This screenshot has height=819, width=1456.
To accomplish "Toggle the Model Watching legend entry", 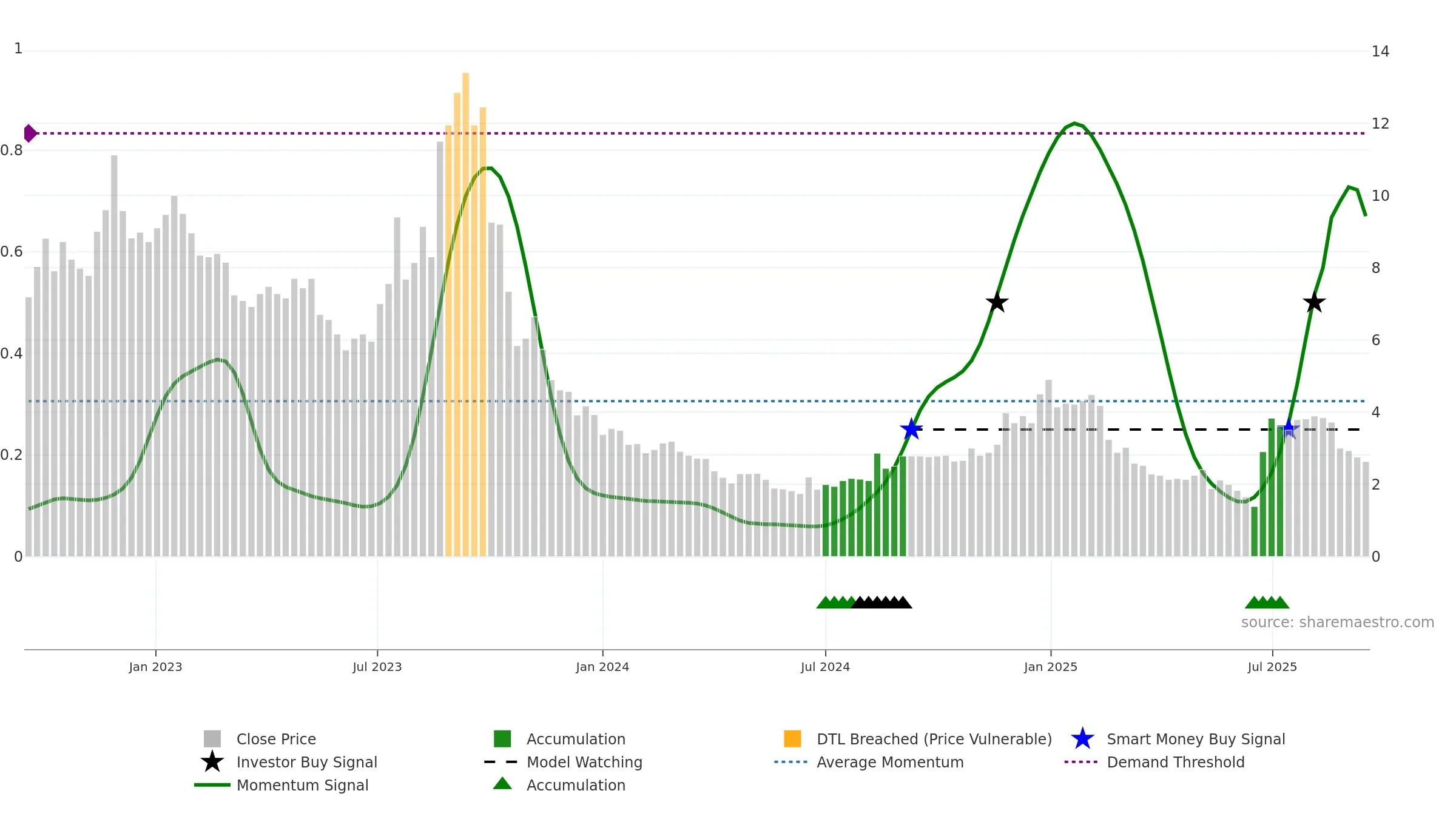I will click(x=563, y=762).
